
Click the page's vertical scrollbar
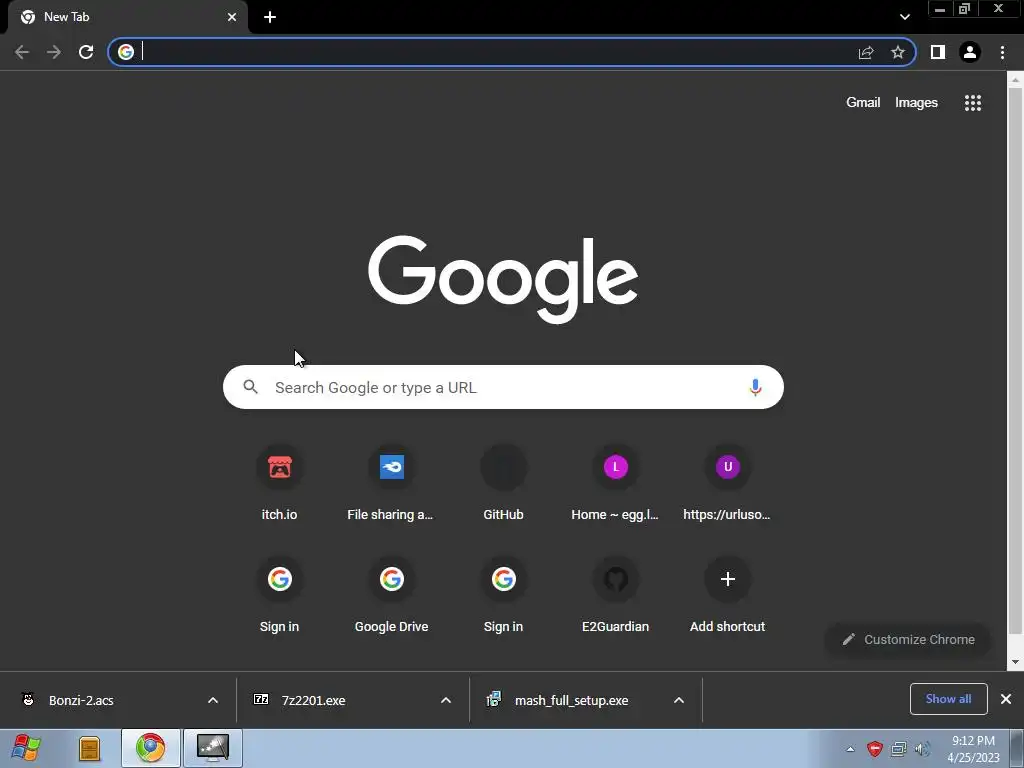click(x=1015, y=361)
